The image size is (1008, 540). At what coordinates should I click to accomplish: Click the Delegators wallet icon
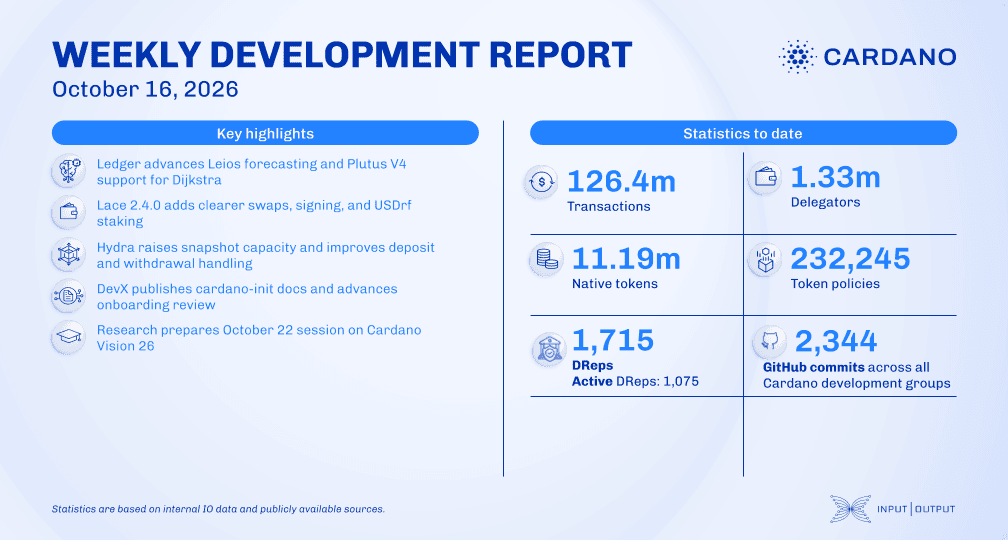point(765,178)
